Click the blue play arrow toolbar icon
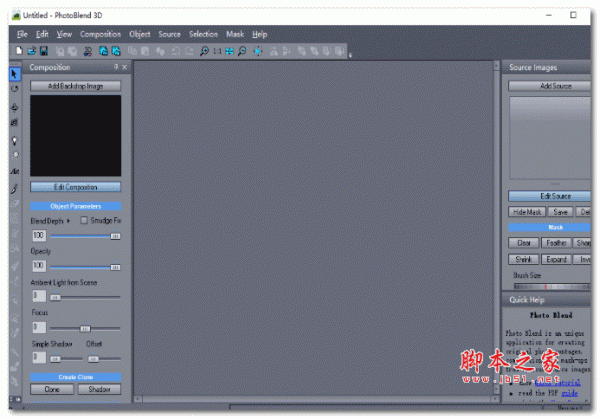Viewport: 600px width, 419px height. pyautogui.click(x=258, y=51)
